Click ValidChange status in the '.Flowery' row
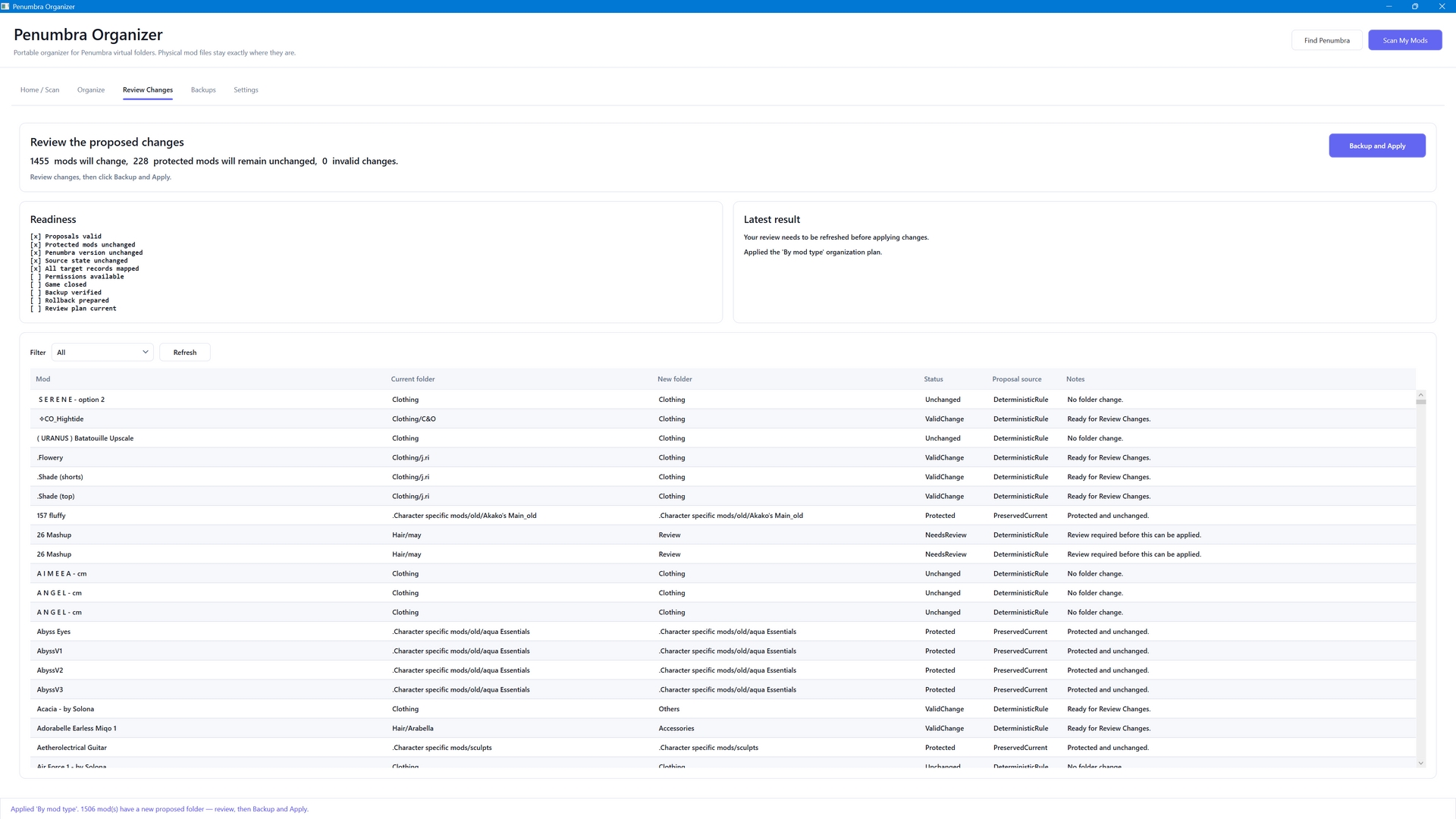The height and width of the screenshot is (819, 1456). [944, 457]
